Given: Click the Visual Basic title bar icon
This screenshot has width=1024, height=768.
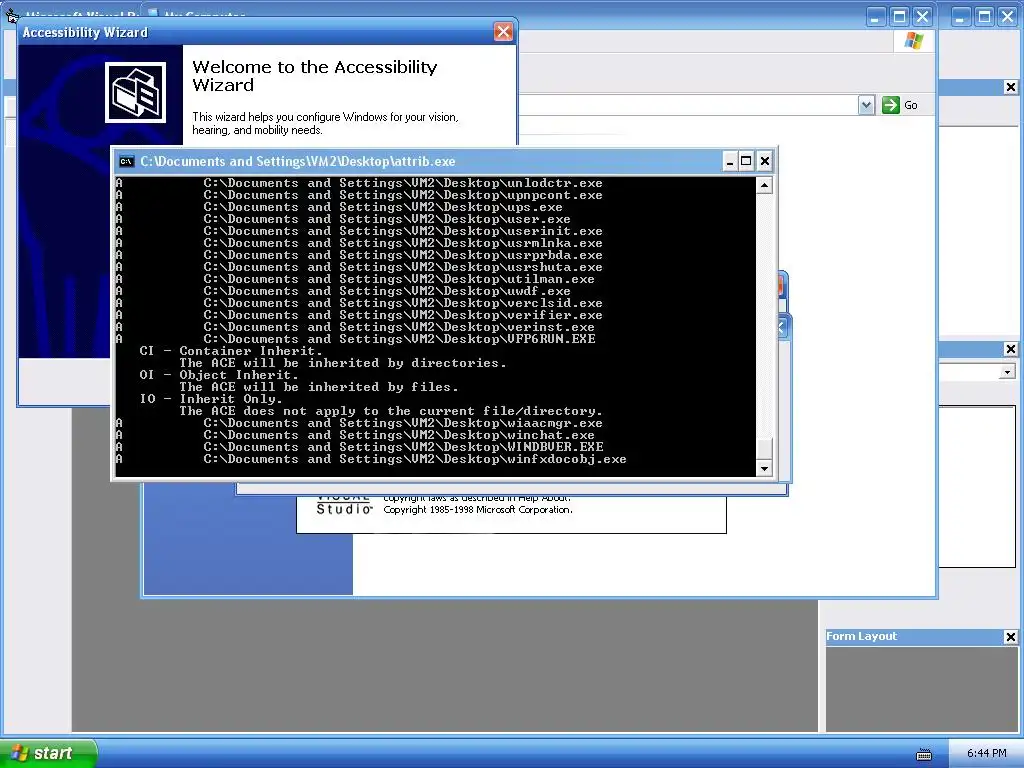Looking at the screenshot, I should click(x=12, y=14).
